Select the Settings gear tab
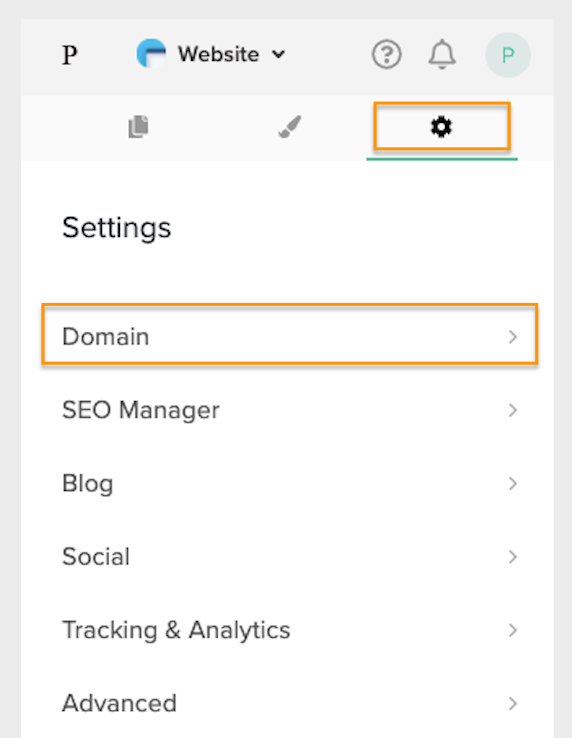The height and width of the screenshot is (738, 572). (442, 127)
